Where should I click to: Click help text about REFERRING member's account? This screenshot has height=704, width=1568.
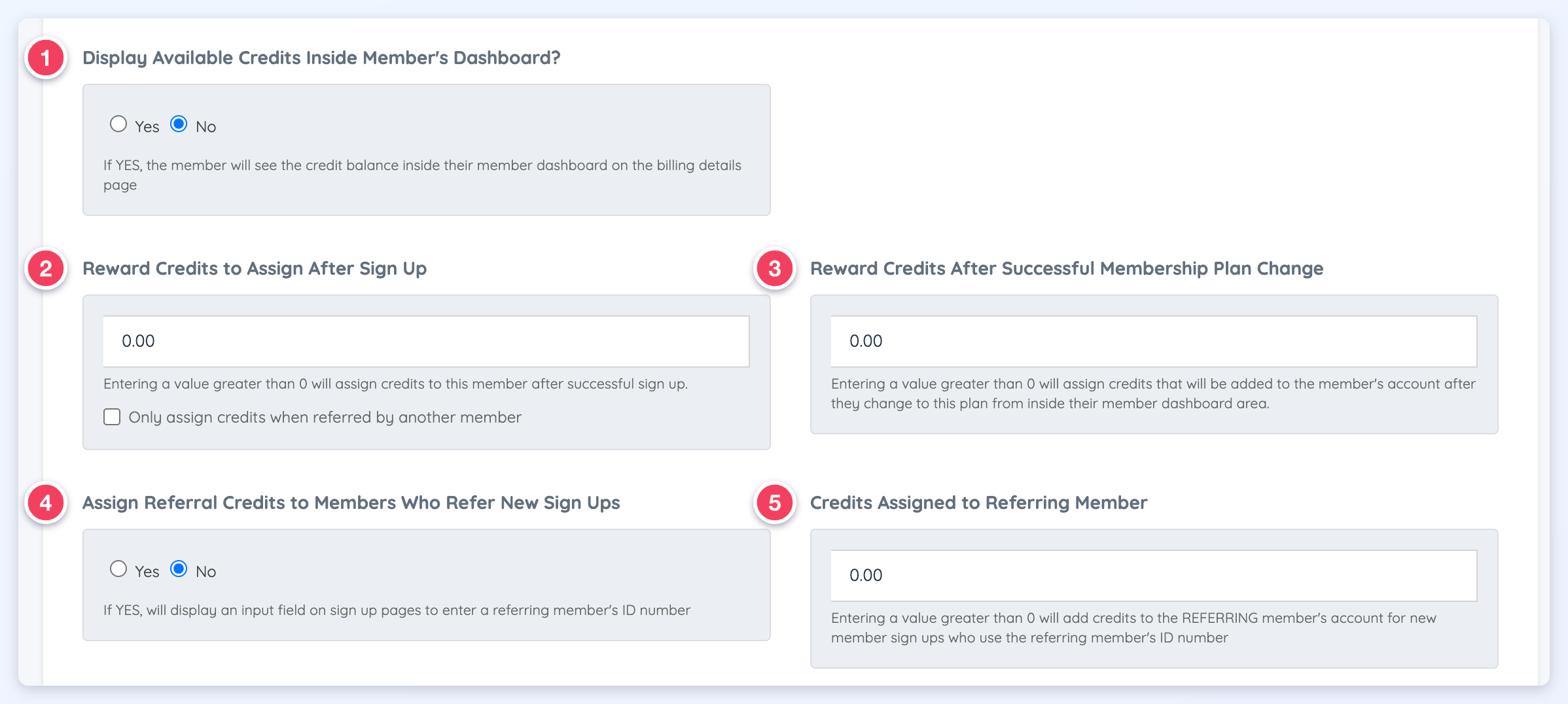[1133, 628]
